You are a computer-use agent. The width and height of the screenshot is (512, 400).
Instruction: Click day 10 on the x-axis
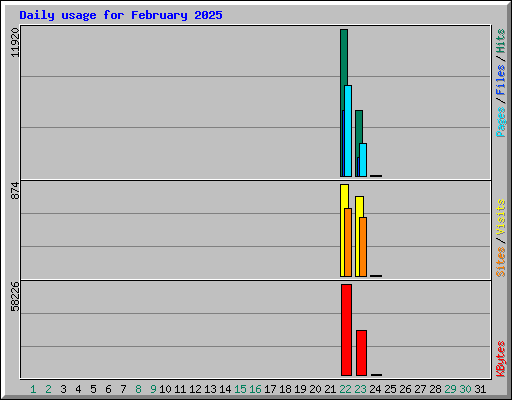(x=165, y=389)
